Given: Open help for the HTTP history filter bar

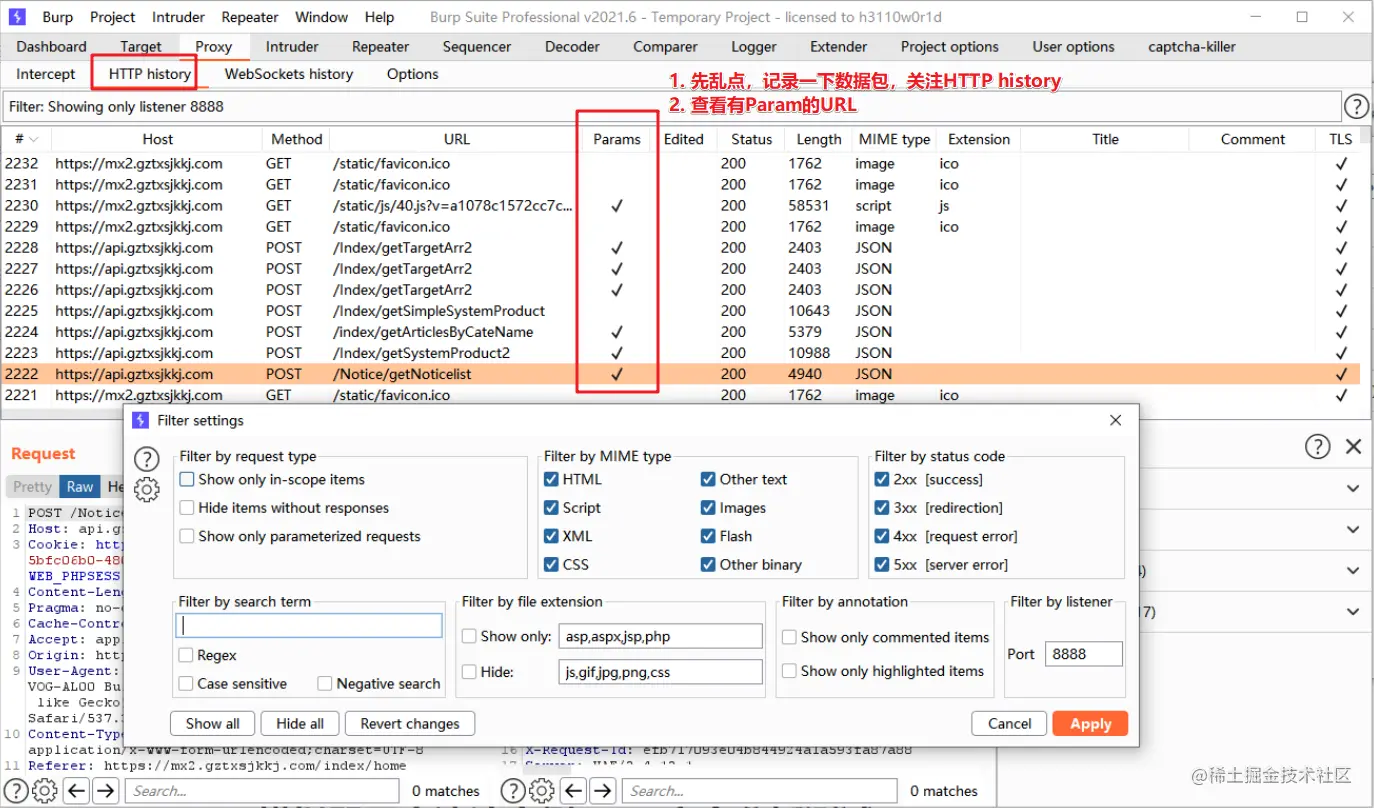Looking at the screenshot, I should pyautogui.click(x=1356, y=106).
